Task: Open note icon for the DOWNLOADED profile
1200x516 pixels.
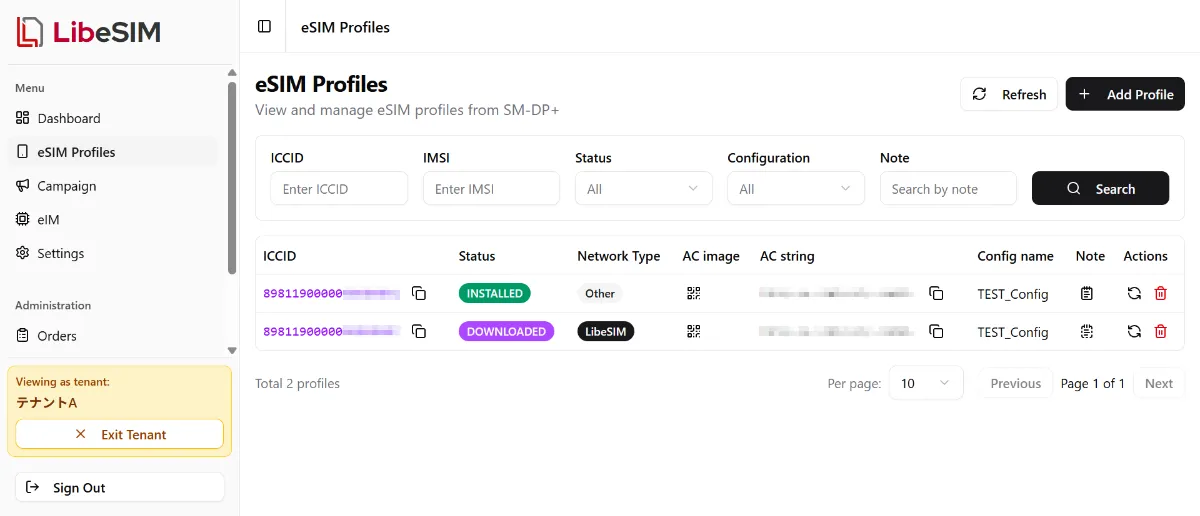Action: 1087,331
